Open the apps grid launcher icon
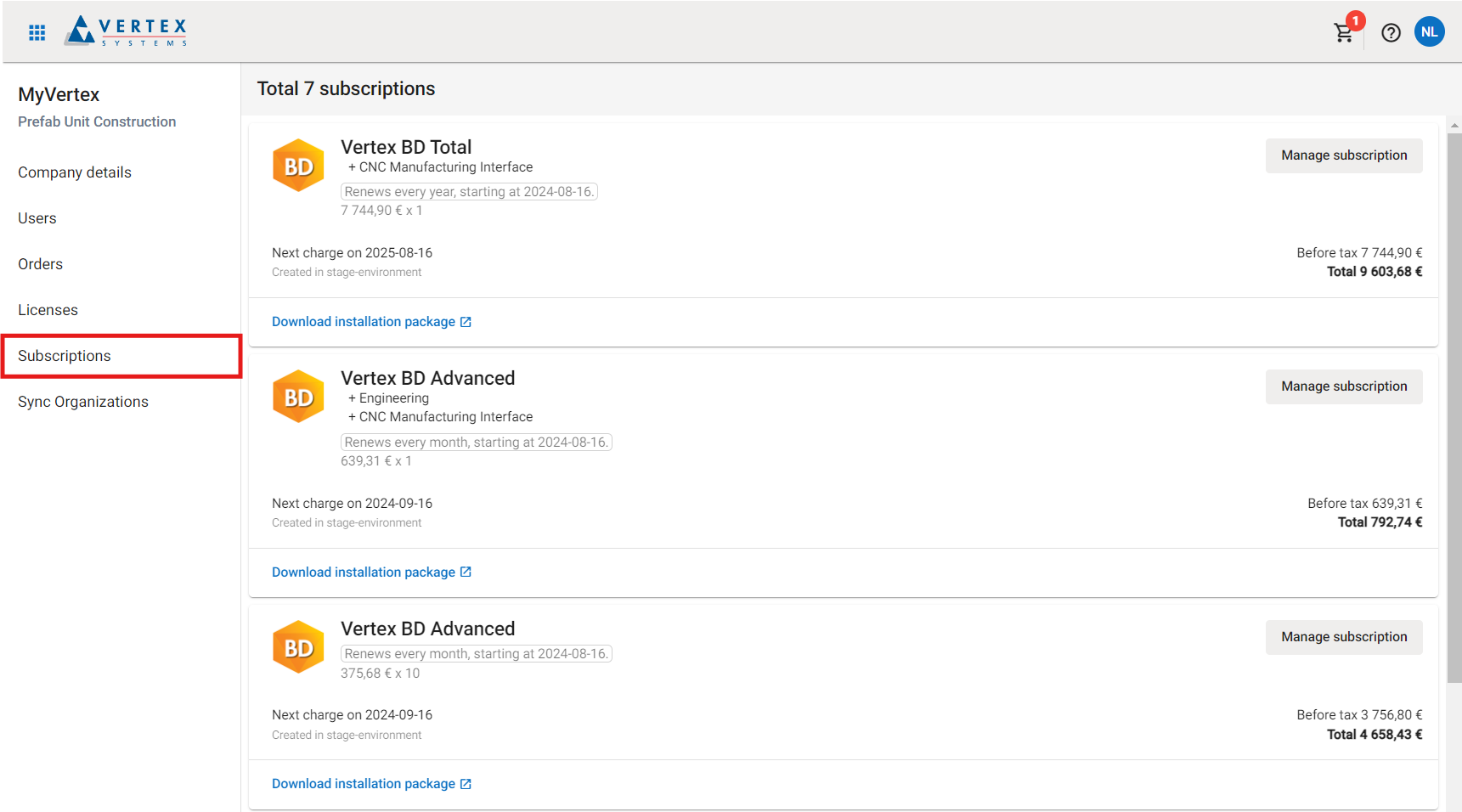The width and height of the screenshot is (1462, 812). tap(37, 32)
